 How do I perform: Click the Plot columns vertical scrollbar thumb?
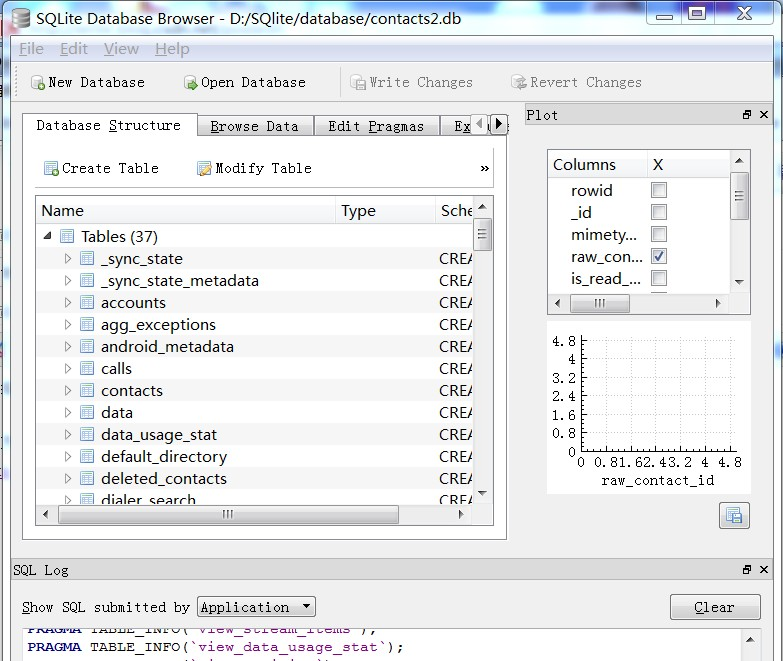click(x=740, y=196)
